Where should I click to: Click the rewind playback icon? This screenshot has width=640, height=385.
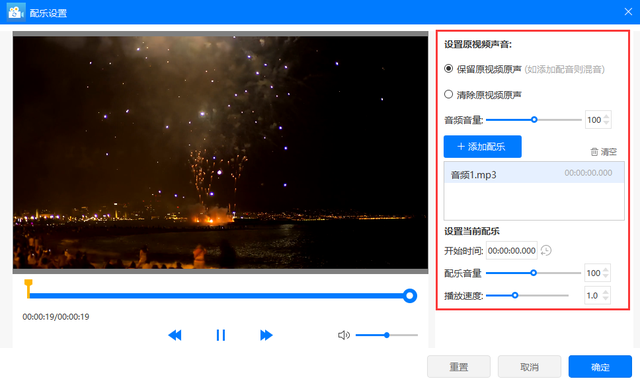point(175,335)
